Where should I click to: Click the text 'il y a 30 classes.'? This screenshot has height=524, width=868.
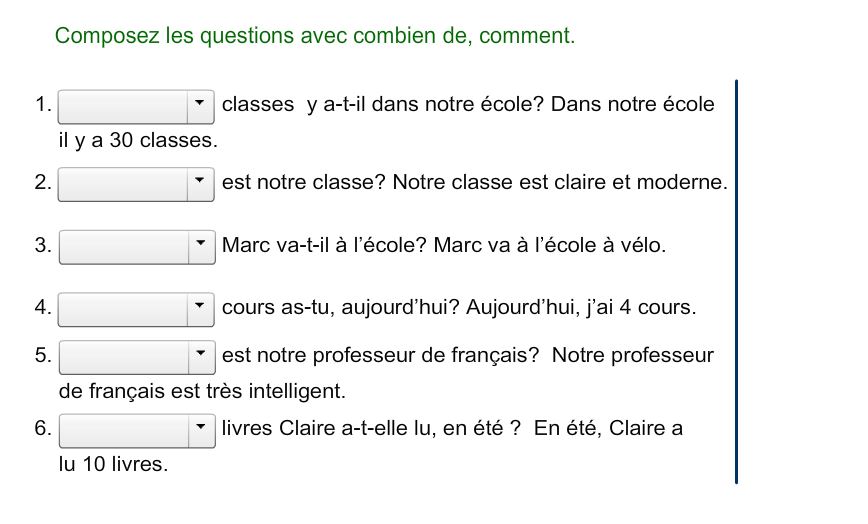138,141
